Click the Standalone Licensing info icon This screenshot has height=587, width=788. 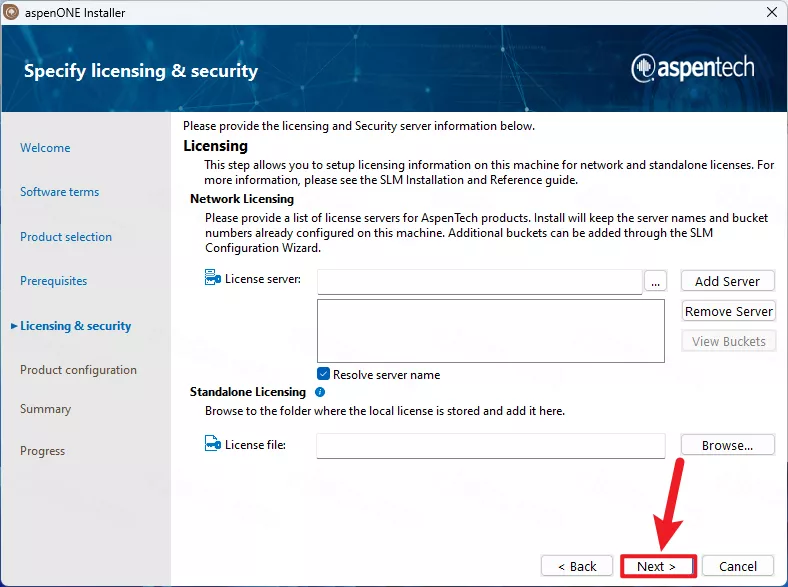pyautogui.click(x=320, y=393)
